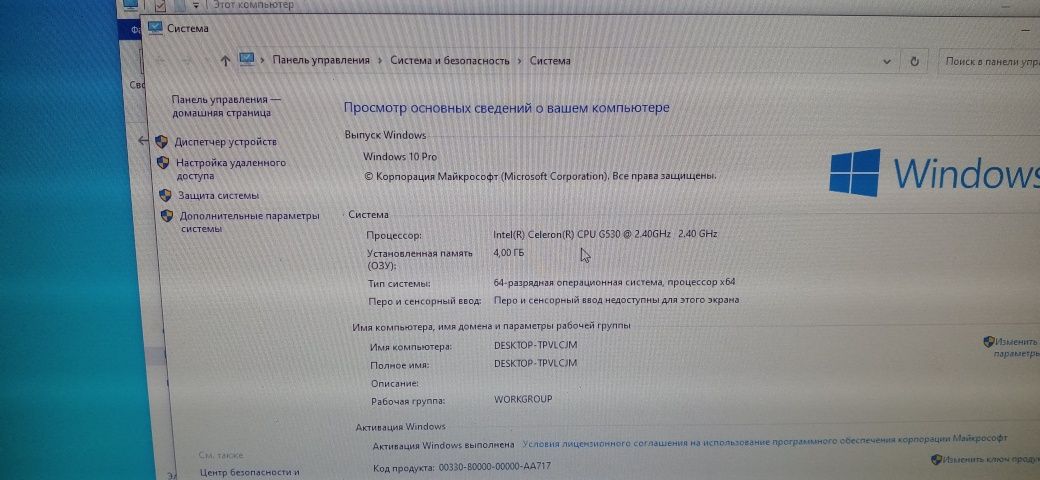
Task: Click shield icon beside Изменить параметры
Action: [988, 342]
